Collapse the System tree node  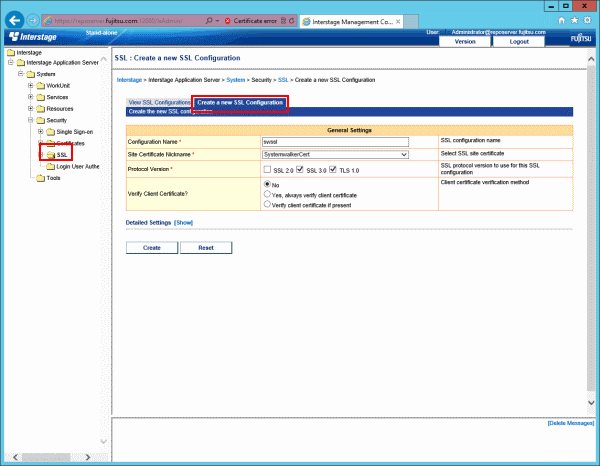21,73
